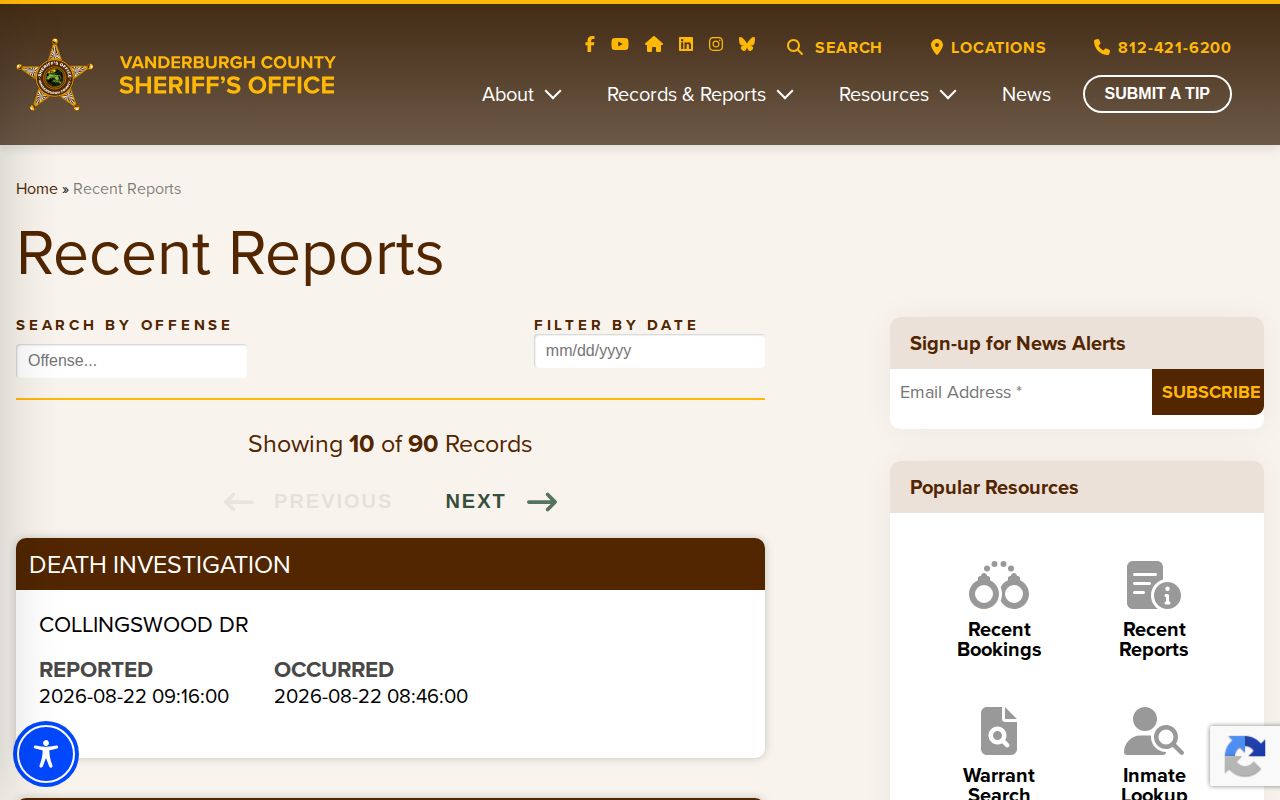Image resolution: width=1280 pixels, height=800 pixels.
Task: Call link 812-421-6200
Action: coord(1174,47)
